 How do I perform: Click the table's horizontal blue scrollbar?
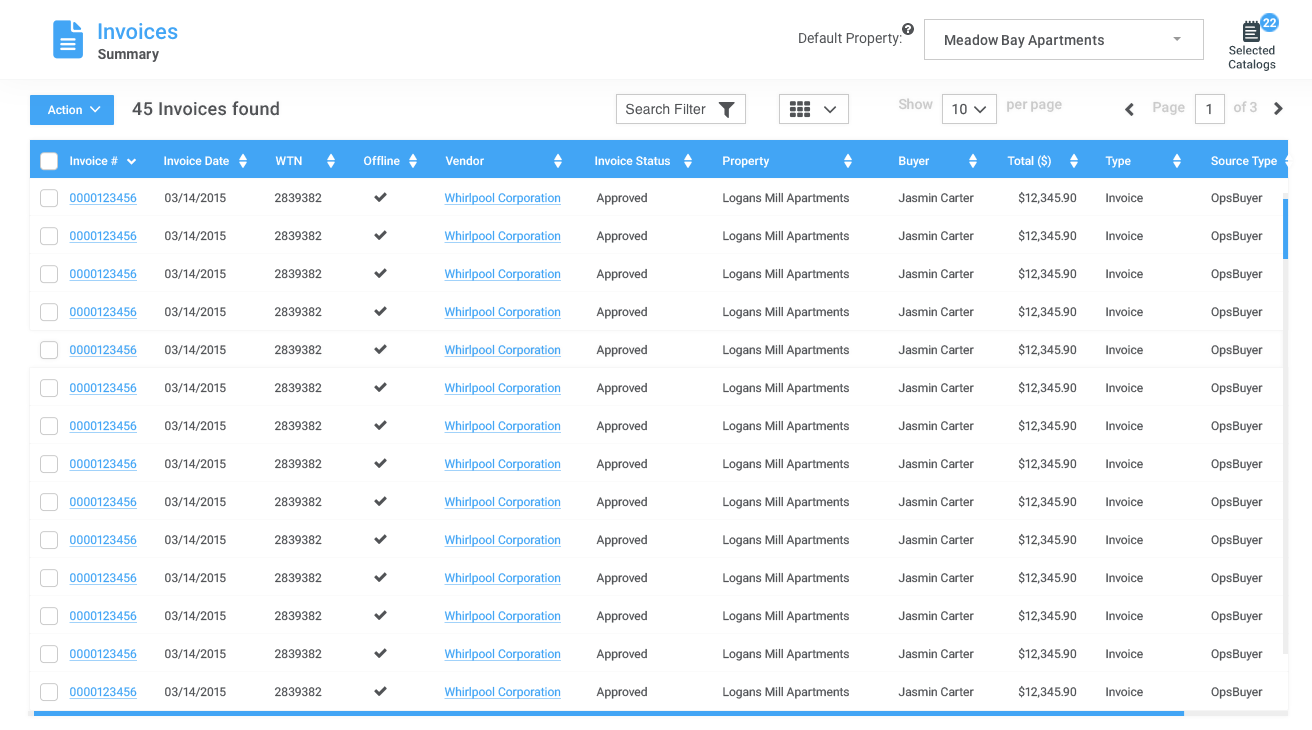pos(609,713)
